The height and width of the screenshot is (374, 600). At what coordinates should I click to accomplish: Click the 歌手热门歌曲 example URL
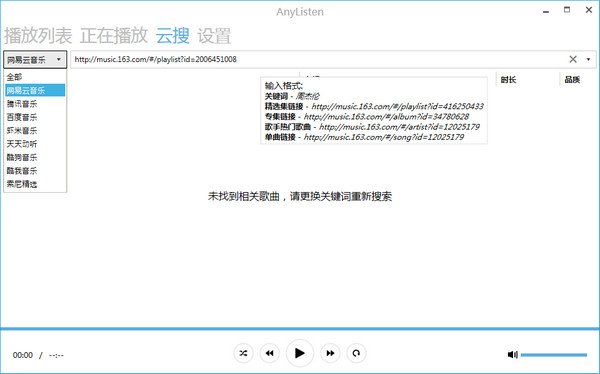coord(399,127)
